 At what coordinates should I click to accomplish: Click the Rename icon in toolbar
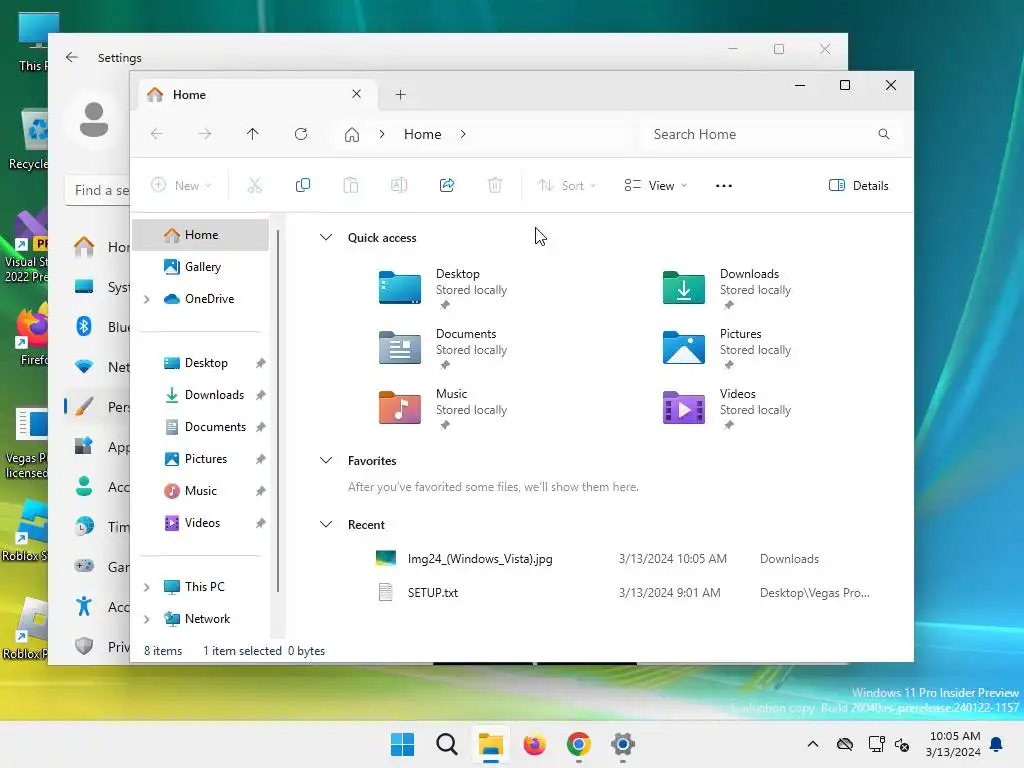[x=398, y=185]
